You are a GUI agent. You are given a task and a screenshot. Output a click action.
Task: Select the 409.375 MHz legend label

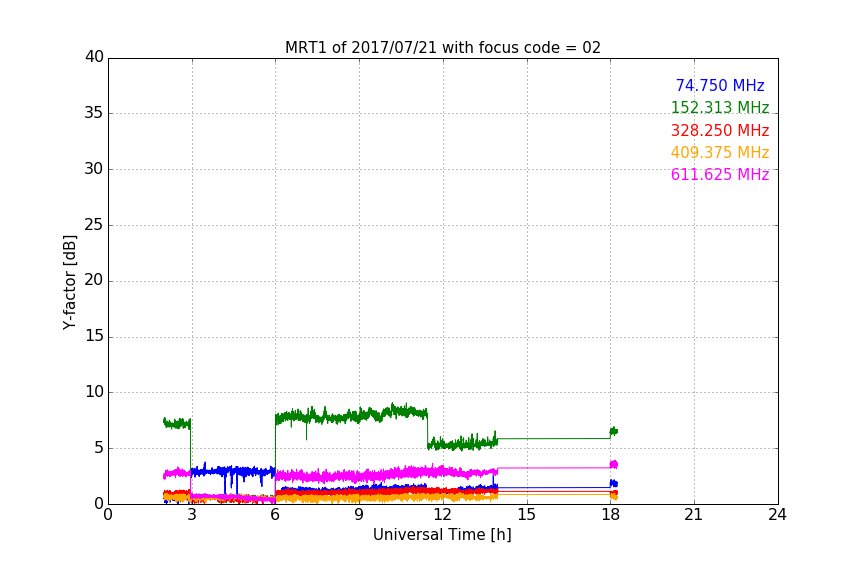click(720, 152)
